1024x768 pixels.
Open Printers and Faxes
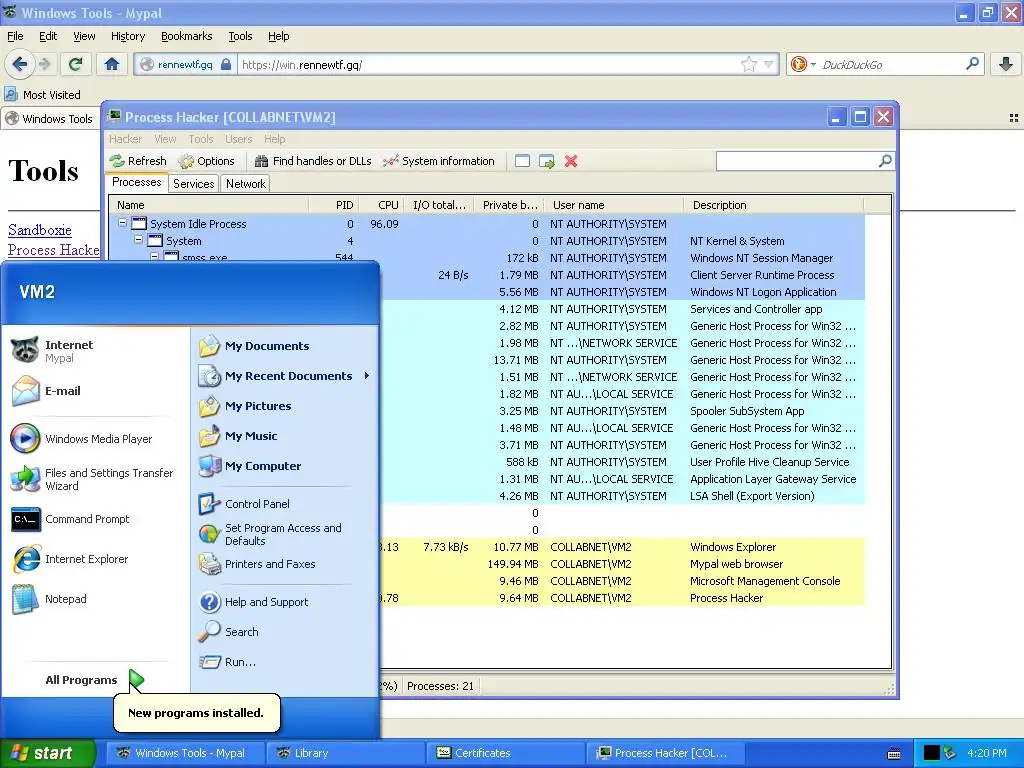[x=257, y=564]
